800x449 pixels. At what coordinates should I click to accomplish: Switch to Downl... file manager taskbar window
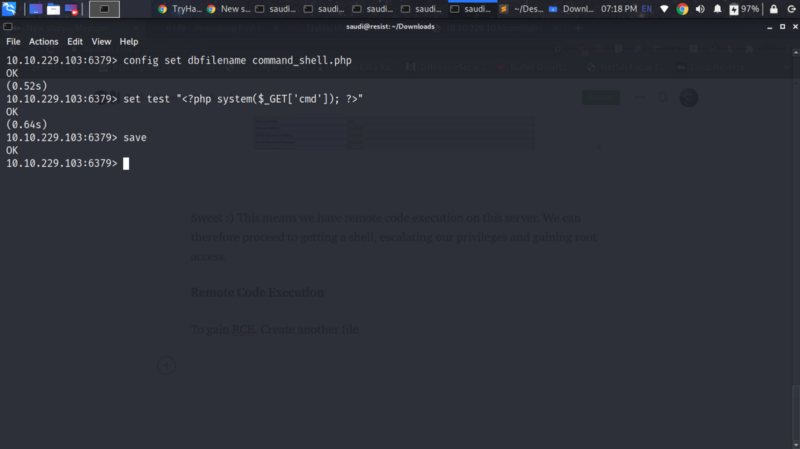(570, 9)
